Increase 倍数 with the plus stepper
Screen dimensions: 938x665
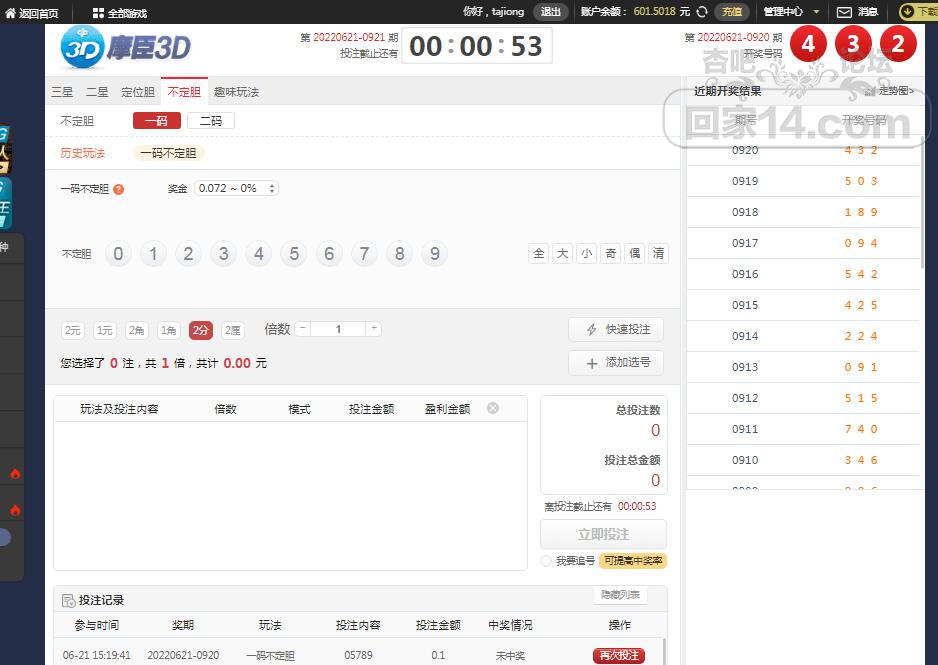pos(373,328)
